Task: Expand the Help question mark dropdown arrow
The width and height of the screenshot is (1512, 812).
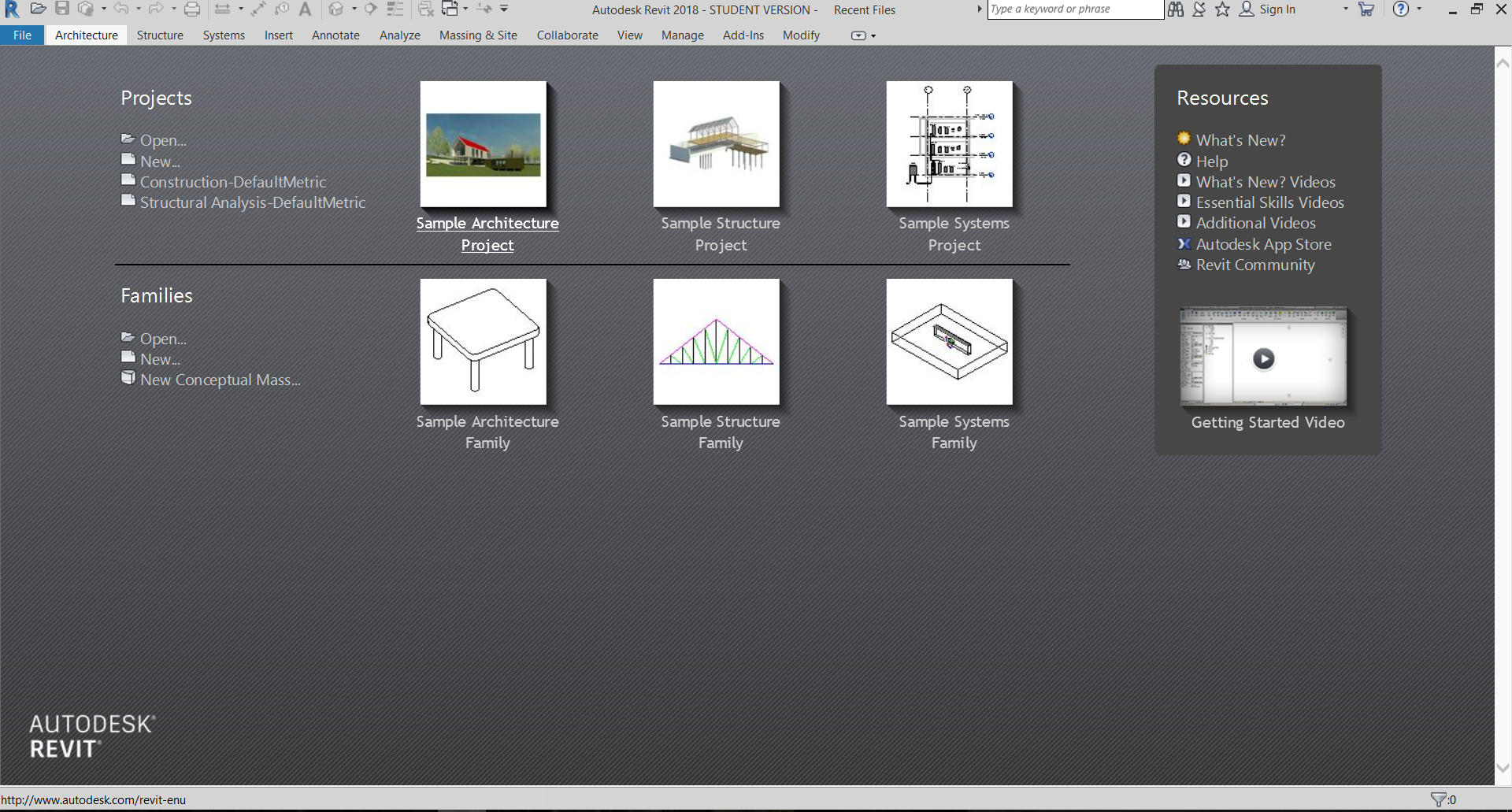Action: (x=1420, y=9)
